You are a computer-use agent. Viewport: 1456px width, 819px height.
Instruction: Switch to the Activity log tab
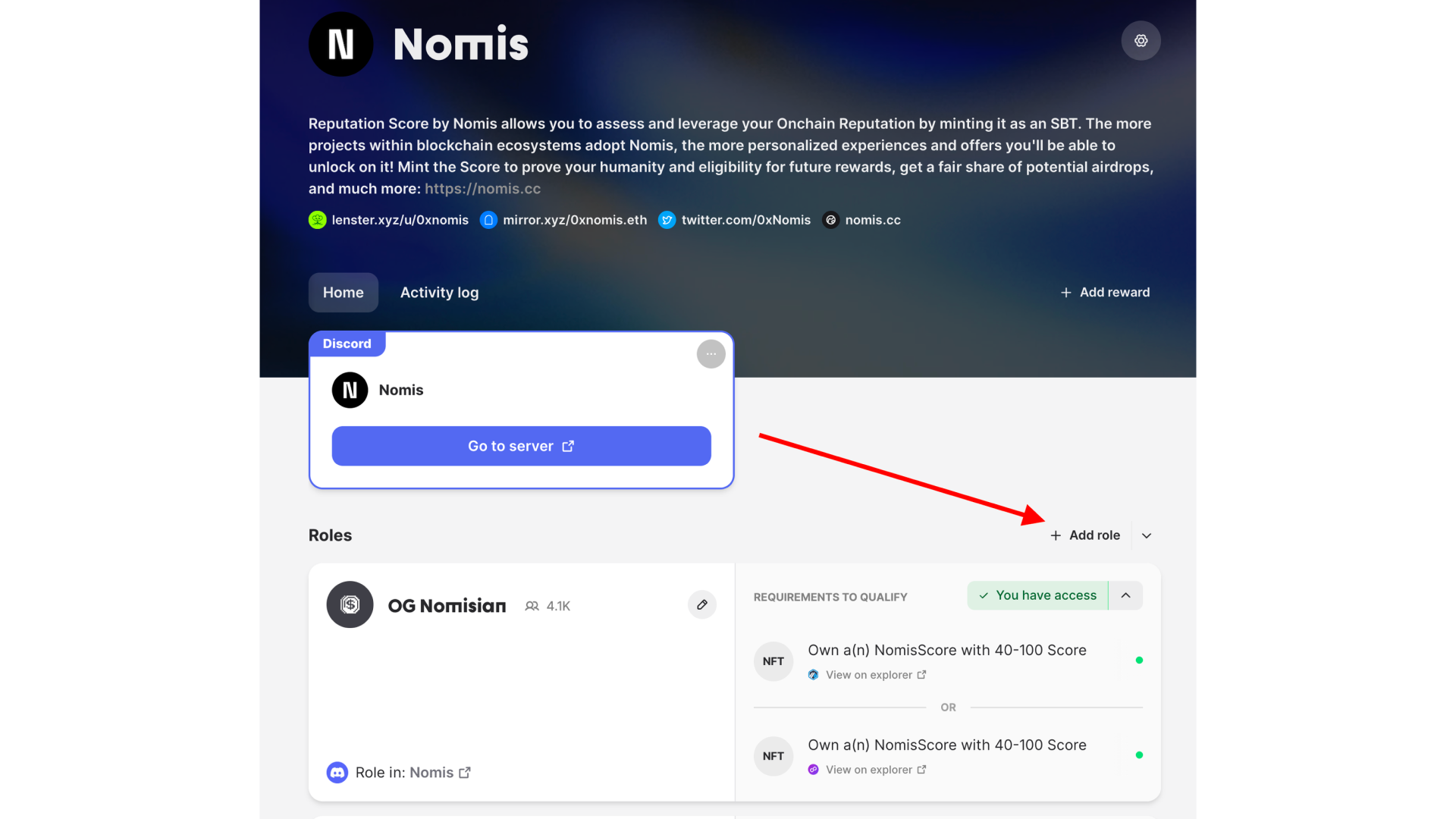pyautogui.click(x=439, y=293)
